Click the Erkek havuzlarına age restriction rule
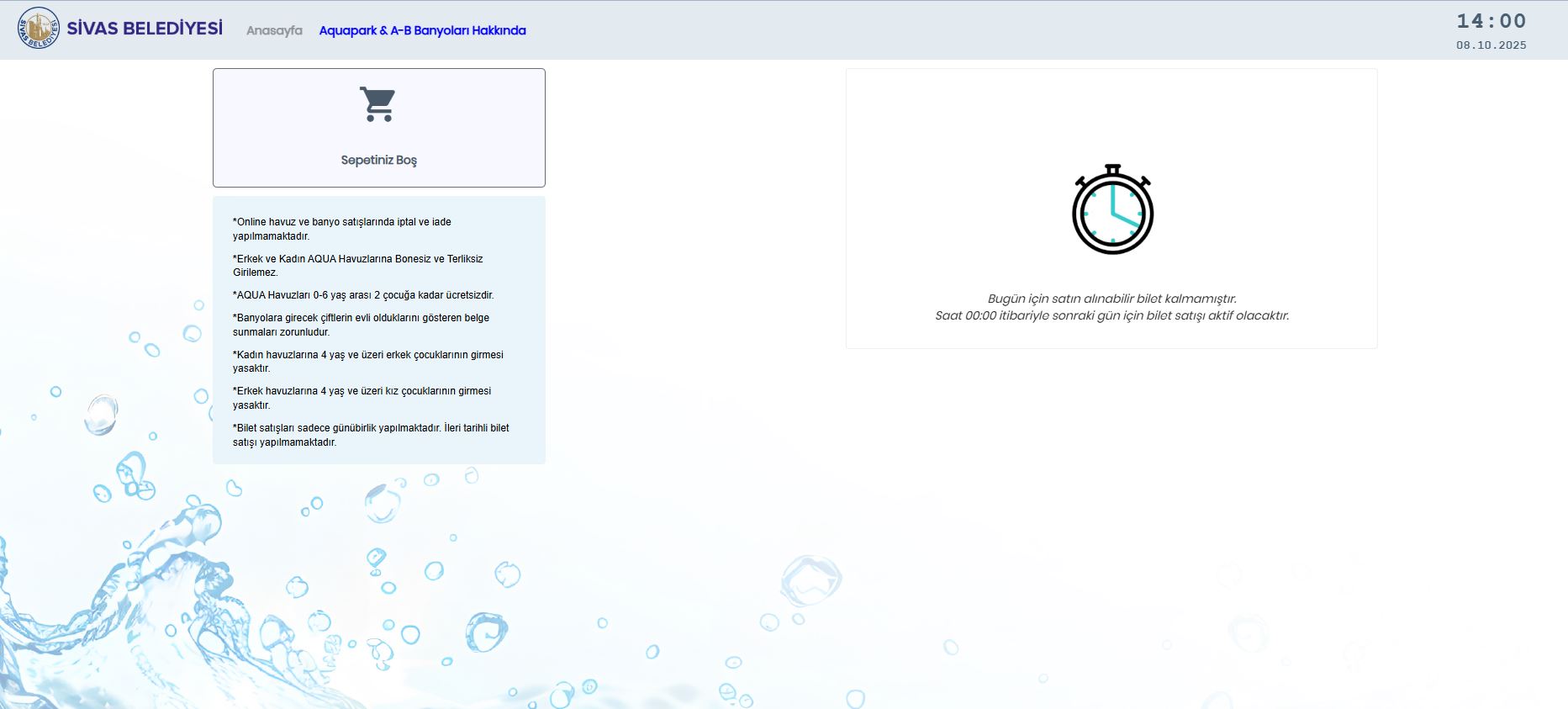Image resolution: width=1568 pixels, height=709 pixels. pyautogui.click(x=362, y=398)
